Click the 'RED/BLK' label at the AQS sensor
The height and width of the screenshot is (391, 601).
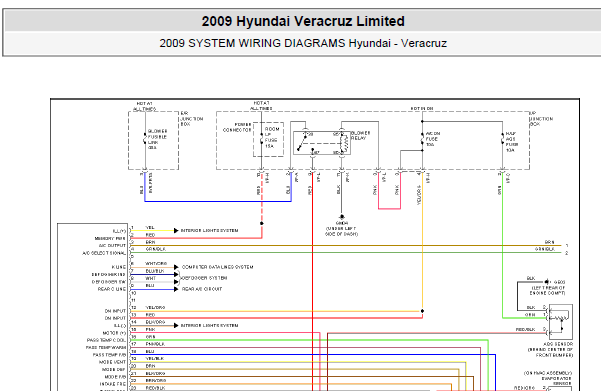(x=525, y=329)
